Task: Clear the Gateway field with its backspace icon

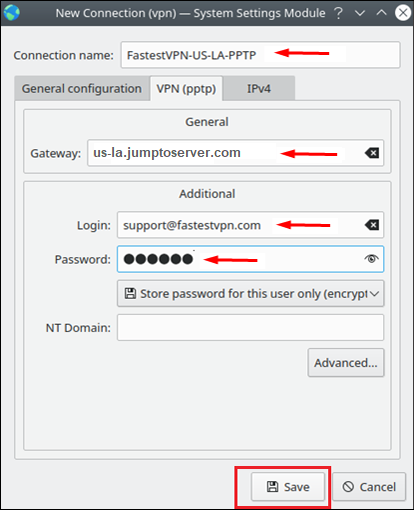Action: click(372, 153)
